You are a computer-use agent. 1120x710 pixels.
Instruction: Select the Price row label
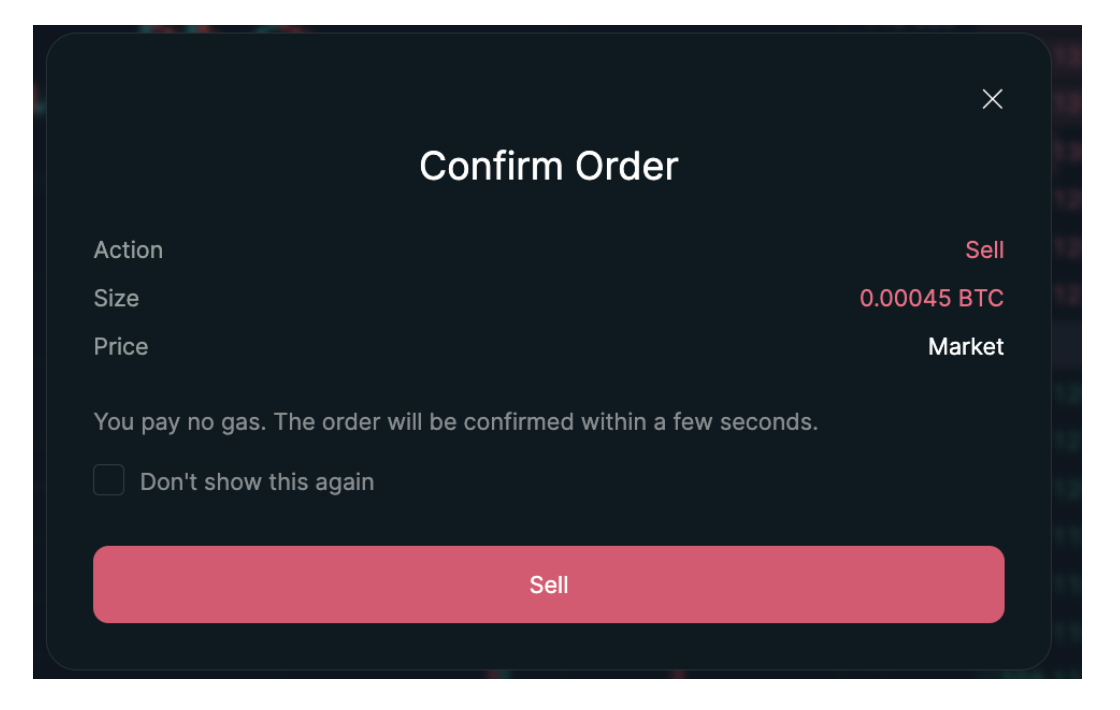[121, 347]
